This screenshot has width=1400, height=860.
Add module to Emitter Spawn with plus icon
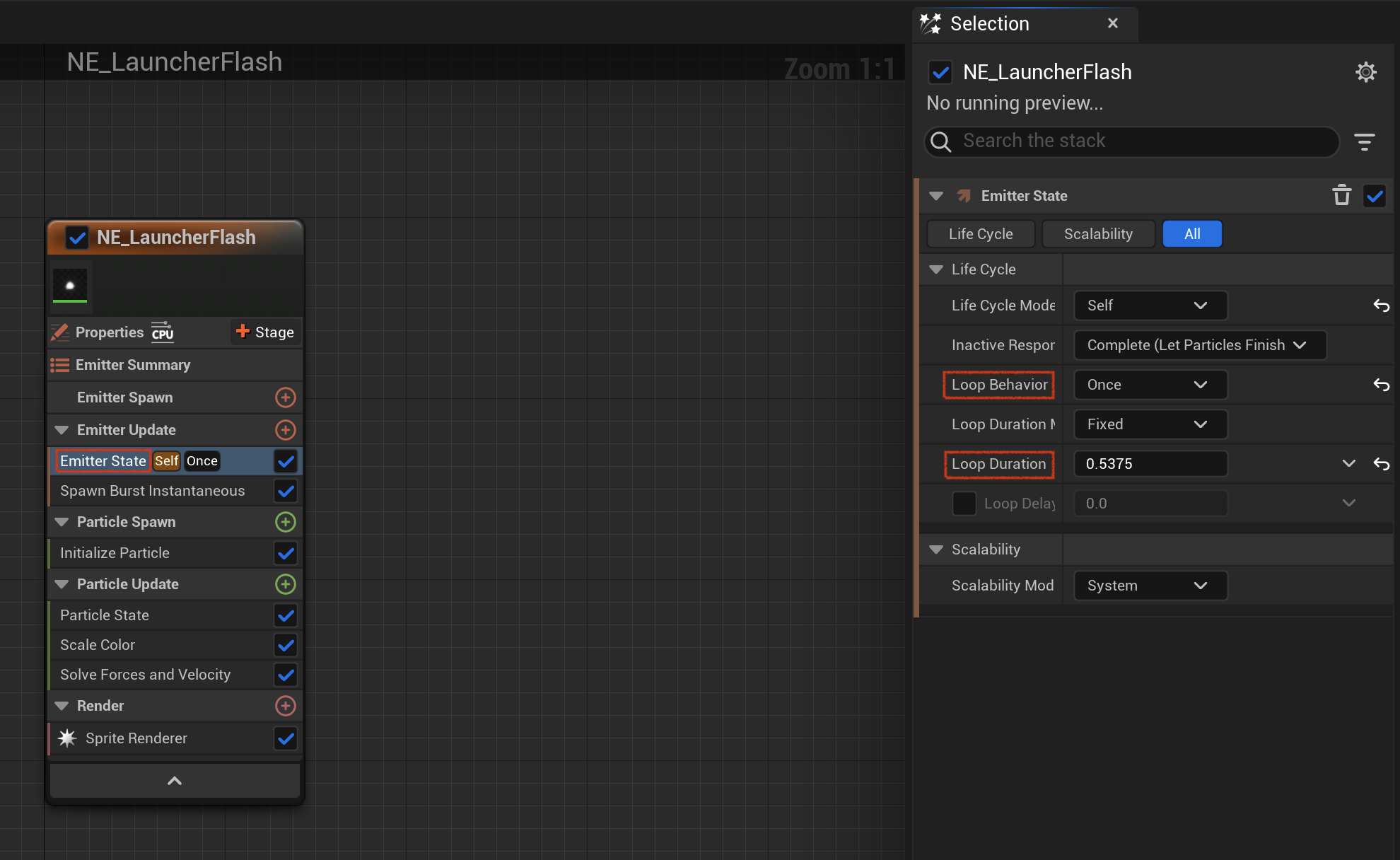pos(285,397)
